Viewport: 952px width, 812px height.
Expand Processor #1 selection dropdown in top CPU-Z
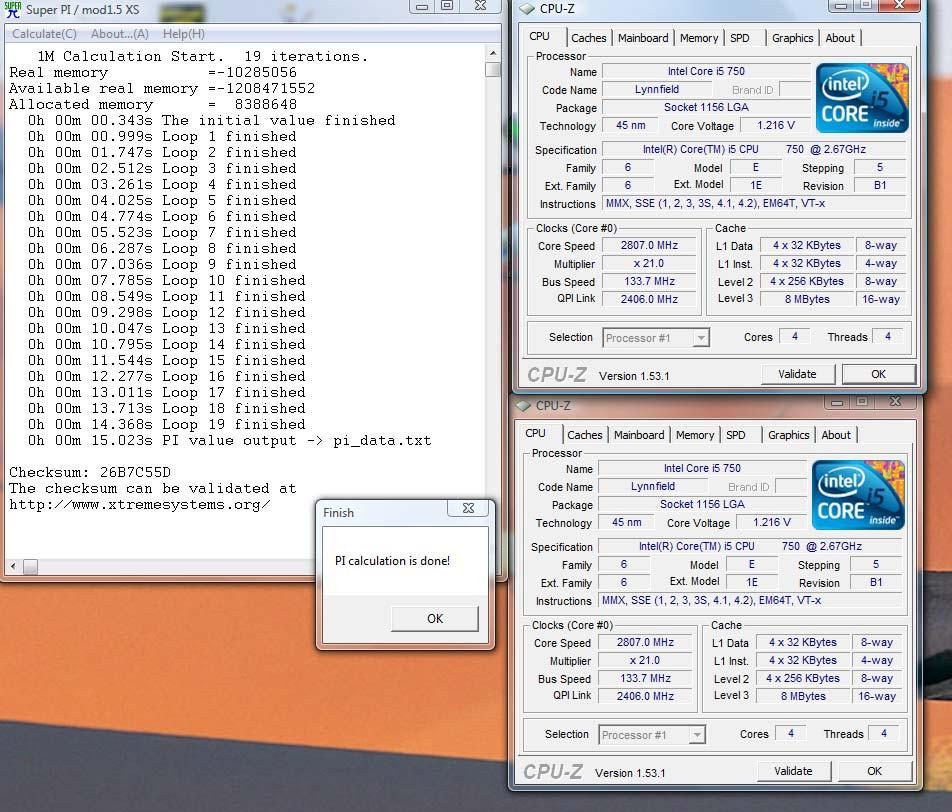point(701,338)
